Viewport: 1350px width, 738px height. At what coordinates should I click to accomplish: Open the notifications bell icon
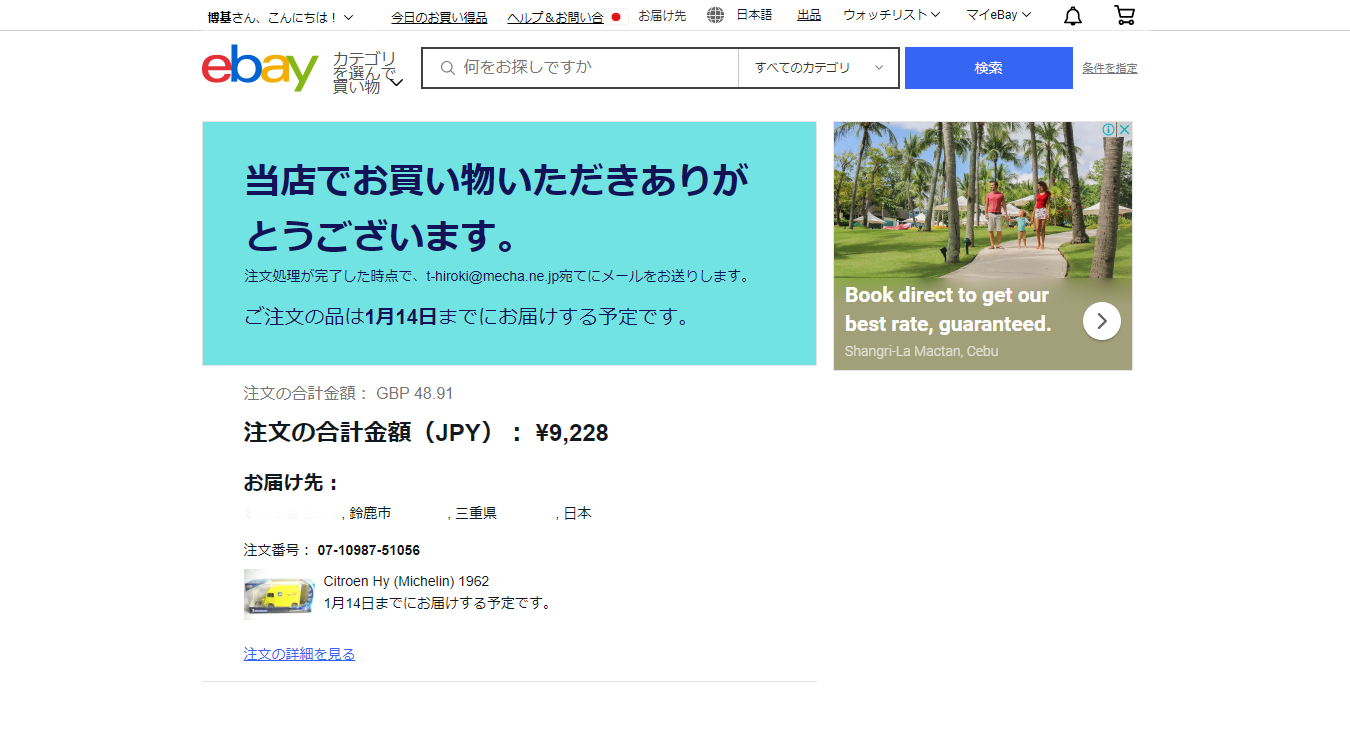click(1073, 16)
